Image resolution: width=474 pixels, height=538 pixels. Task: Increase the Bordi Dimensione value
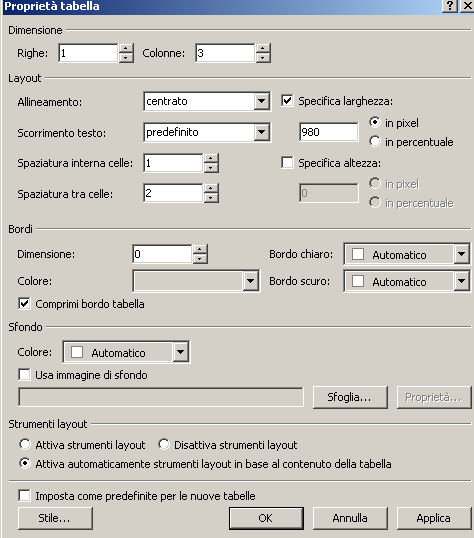200,249
